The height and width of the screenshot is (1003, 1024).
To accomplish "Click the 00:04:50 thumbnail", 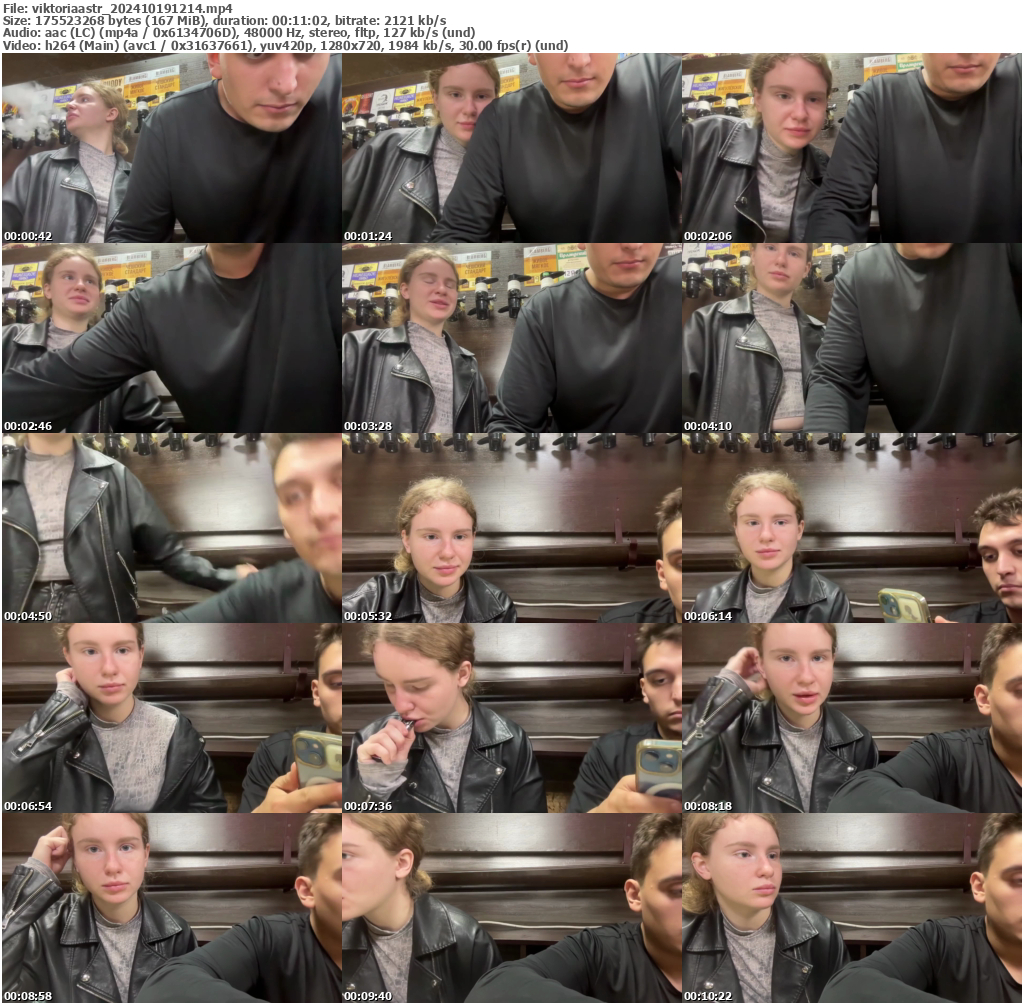I will 171,528.
